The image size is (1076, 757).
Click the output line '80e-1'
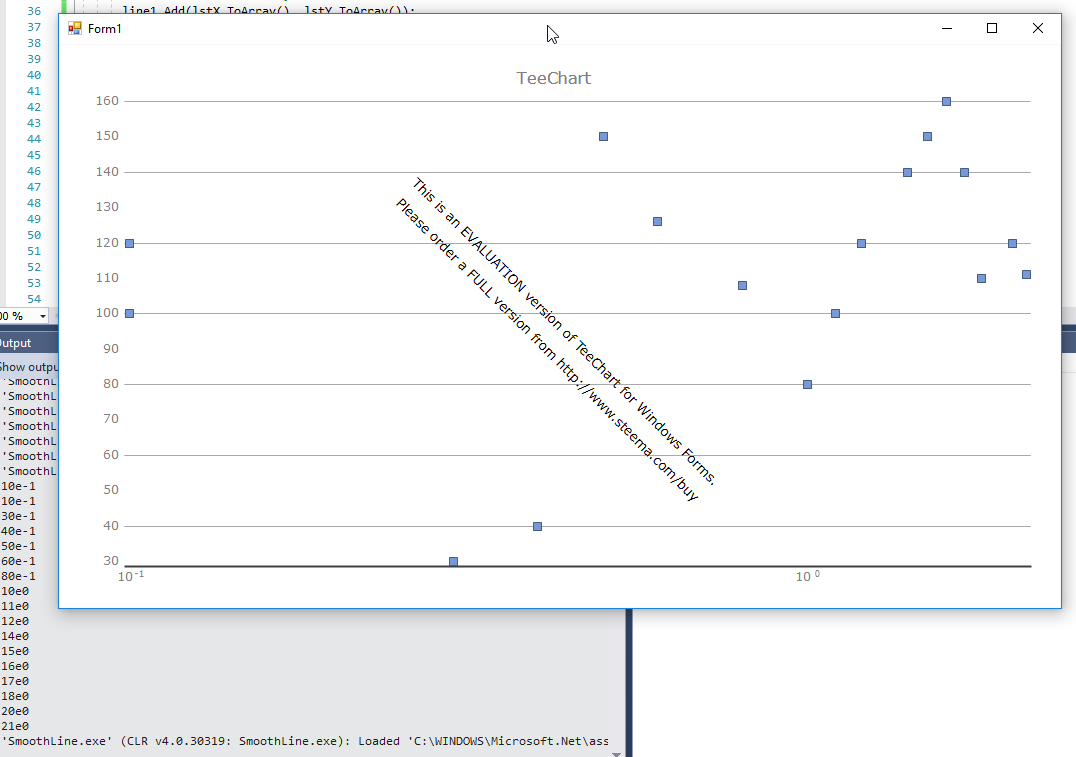point(19,577)
